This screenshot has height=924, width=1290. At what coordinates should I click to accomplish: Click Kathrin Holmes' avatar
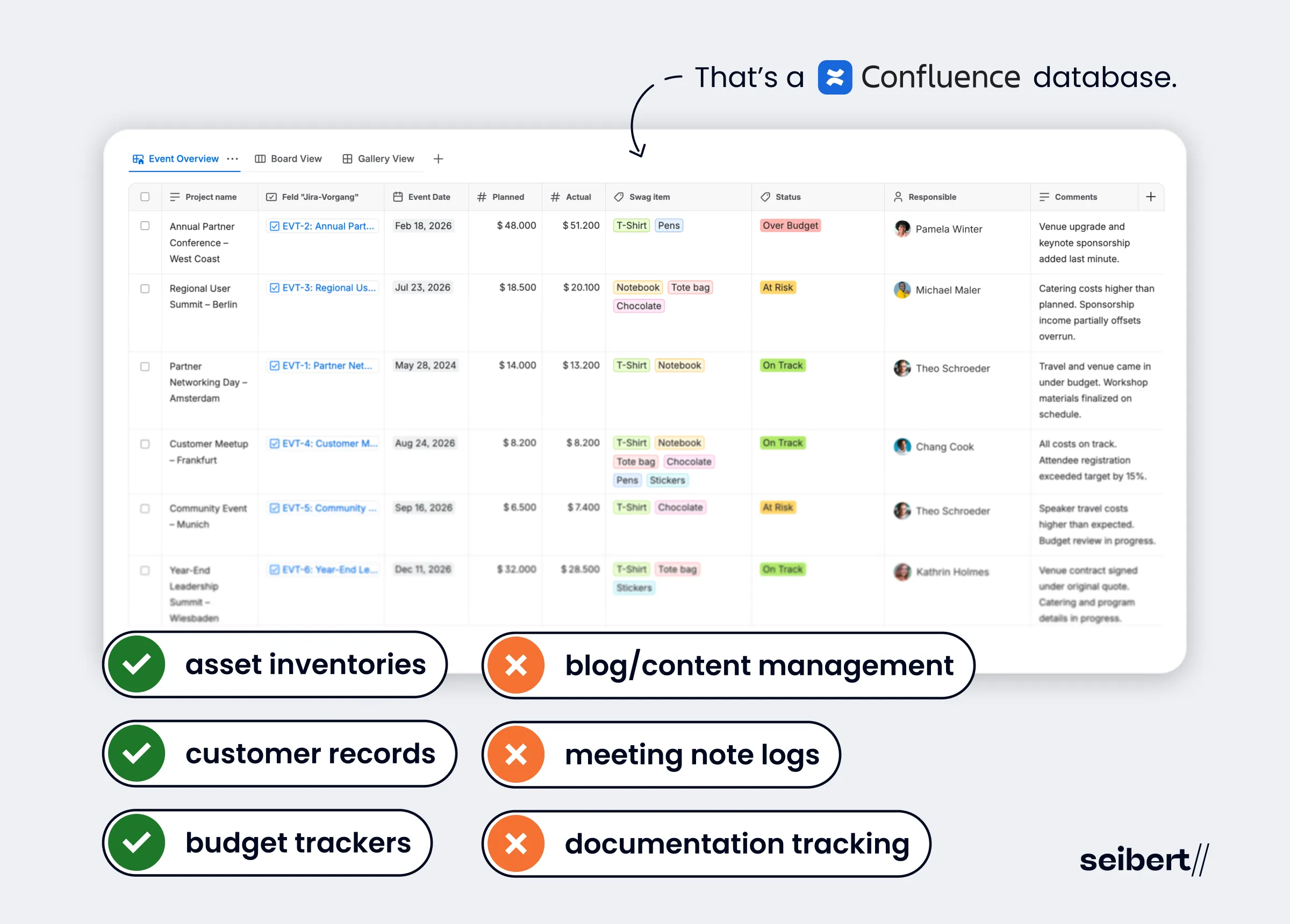coord(902,572)
